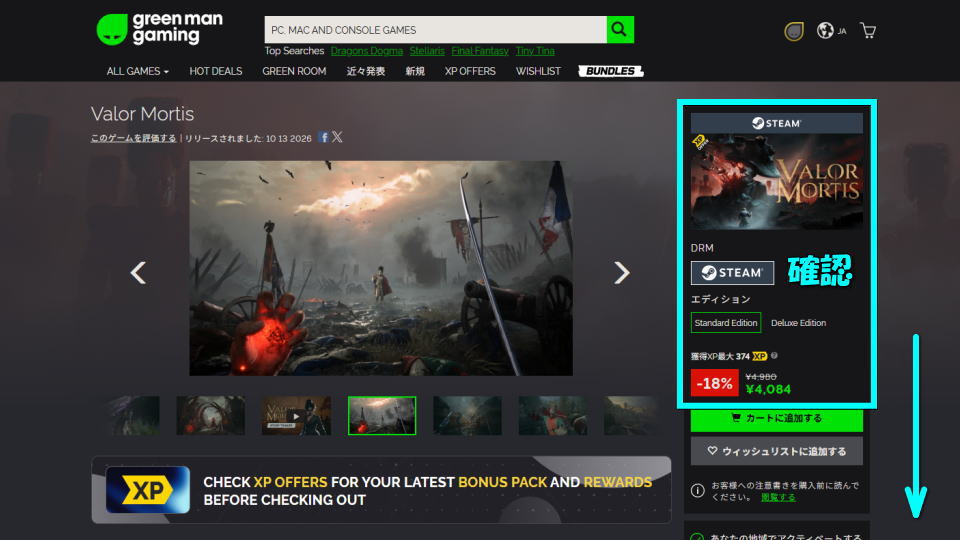Image resolution: width=960 pixels, height=540 pixels.
Task: Select the first dark creature thumbnail
Action: (x=135, y=416)
